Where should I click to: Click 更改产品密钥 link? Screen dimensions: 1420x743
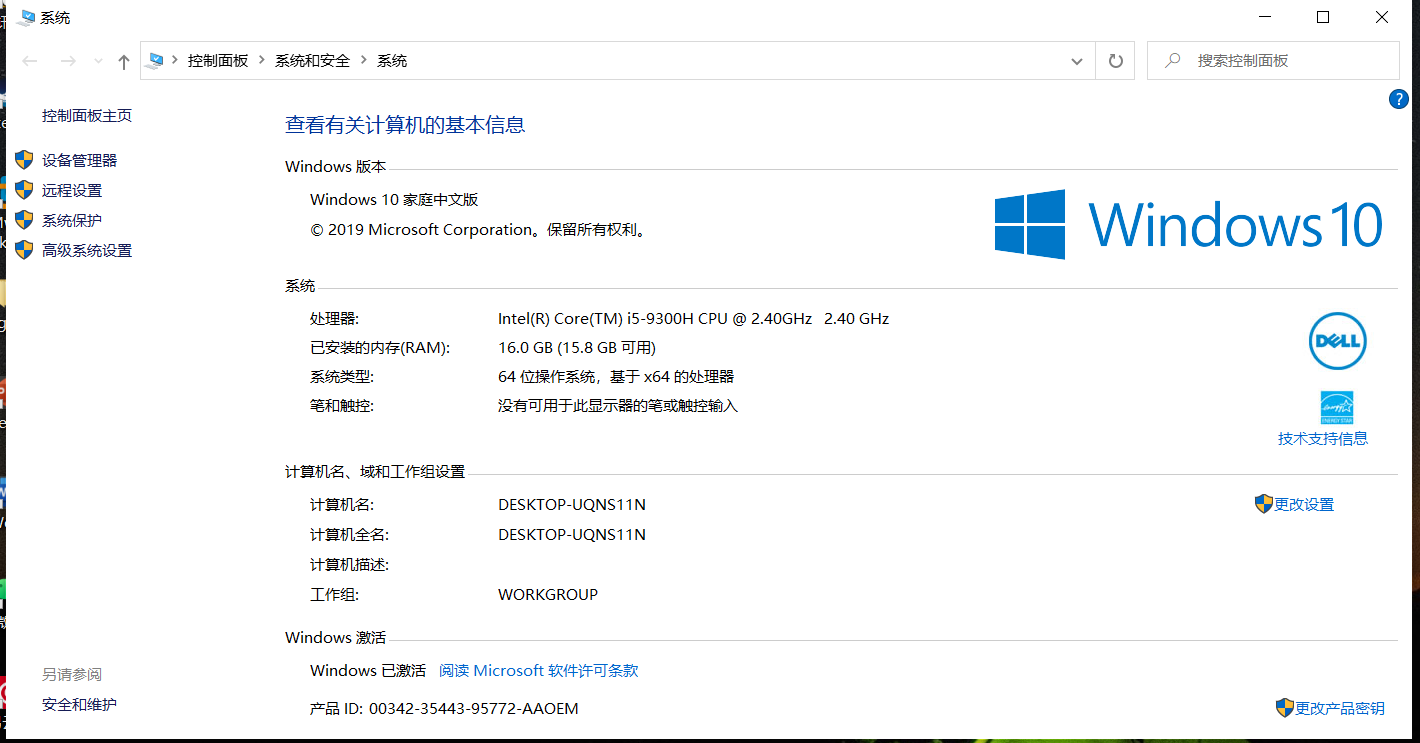click(1340, 708)
